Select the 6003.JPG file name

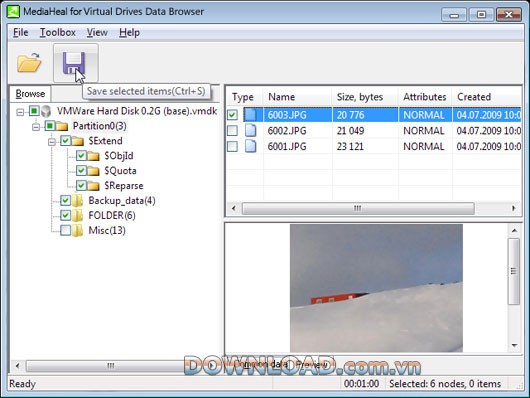(x=287, y=115)
